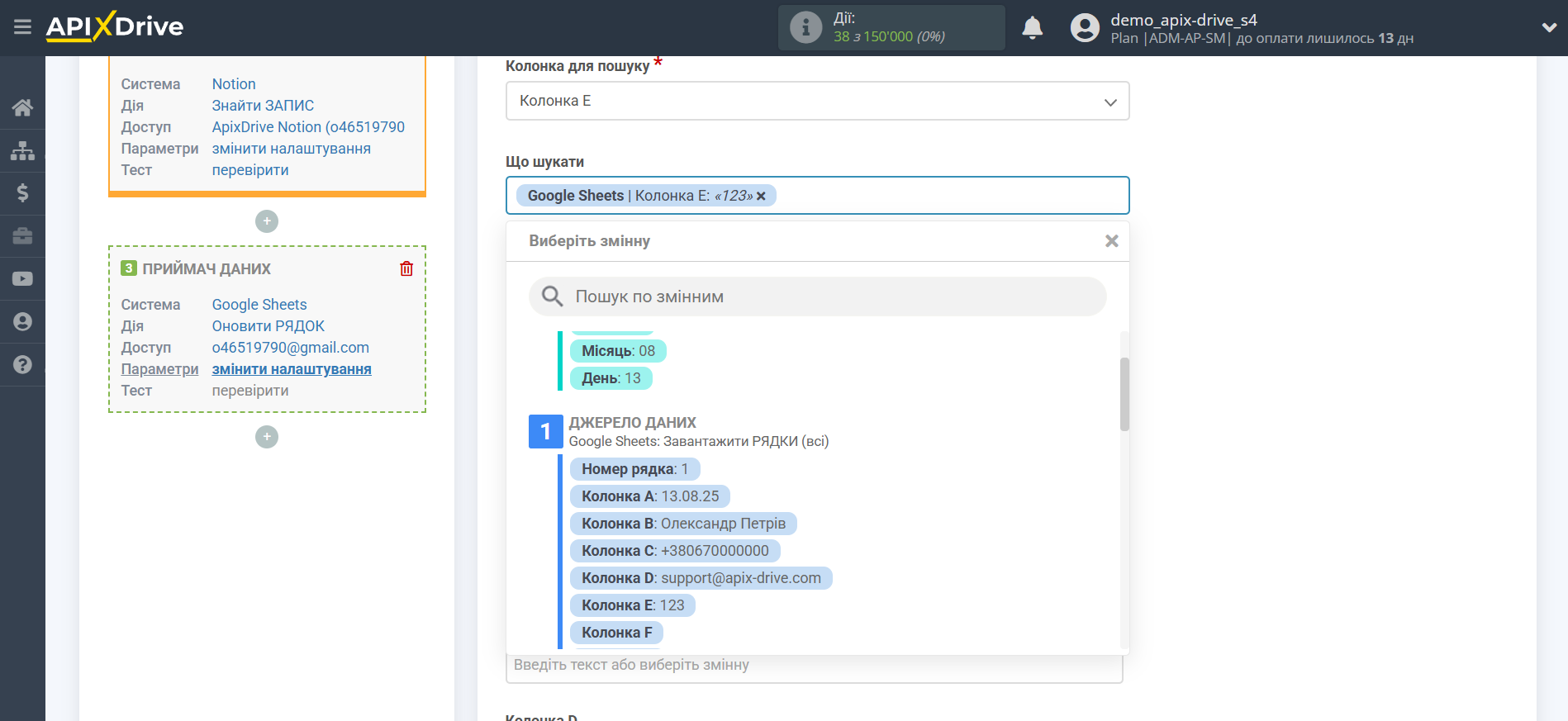Select variable Колонка E: 123
This screenshot has width=1568, height=721.
click(633, 605)
